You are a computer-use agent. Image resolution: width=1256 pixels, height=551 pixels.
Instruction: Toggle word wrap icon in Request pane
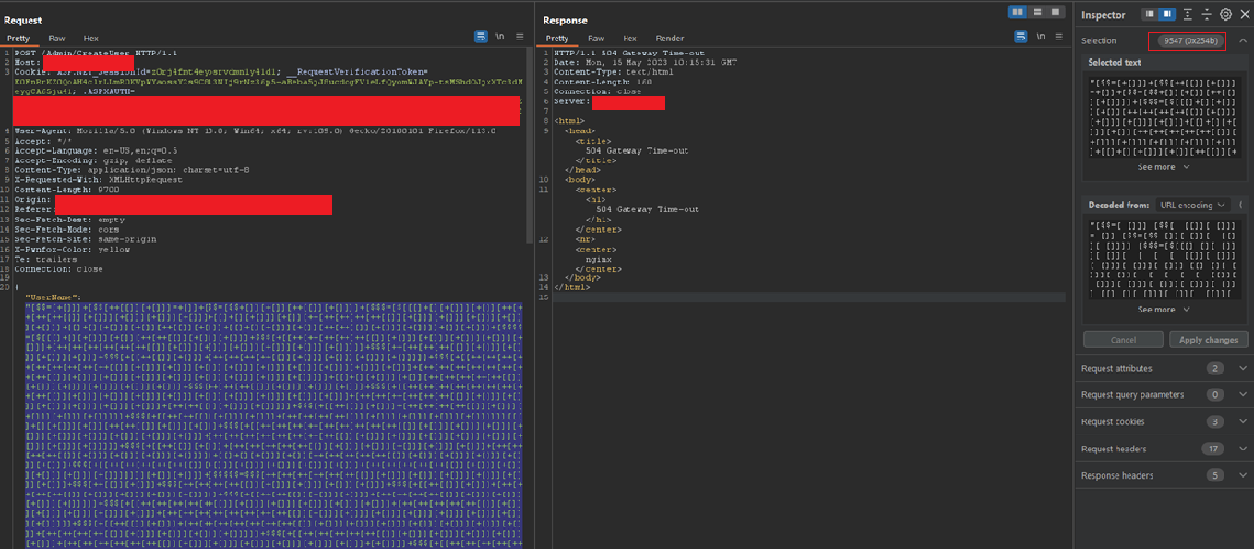click(480, 37)
